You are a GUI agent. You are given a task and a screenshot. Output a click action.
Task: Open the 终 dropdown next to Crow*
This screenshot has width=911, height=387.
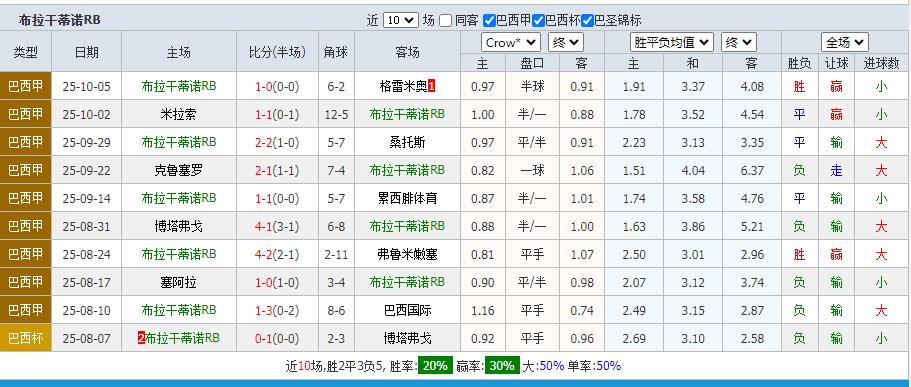(566, 42)
